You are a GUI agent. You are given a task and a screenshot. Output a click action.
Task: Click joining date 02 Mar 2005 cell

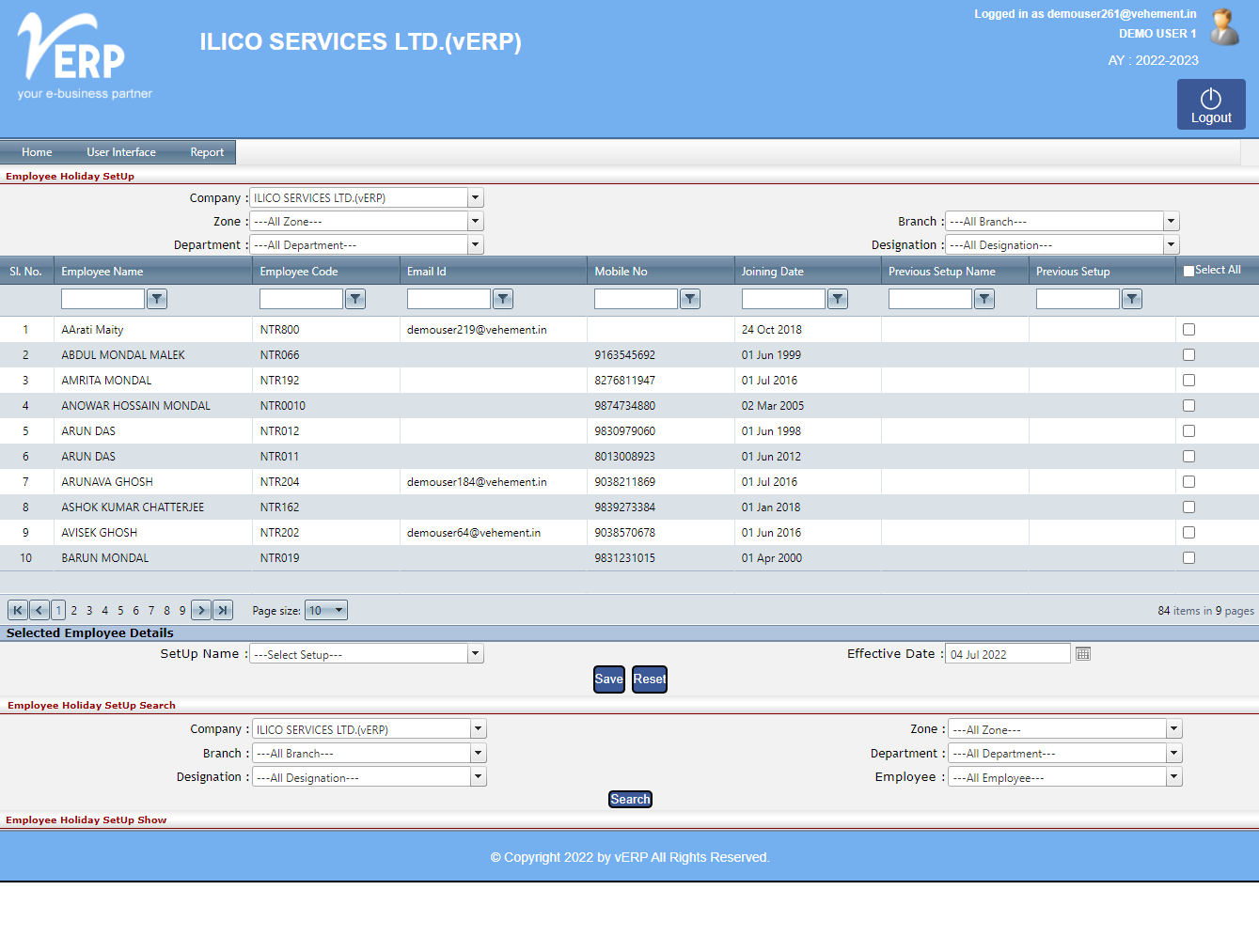click(x=773, y=406)
